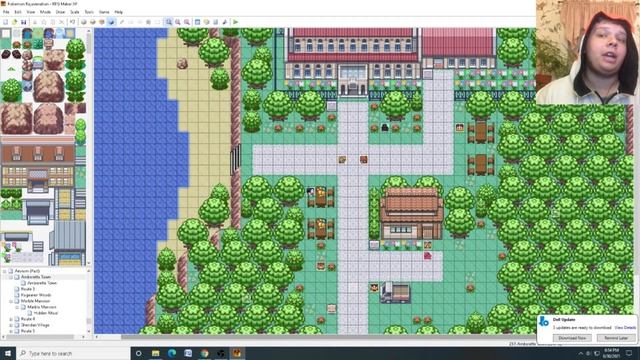Save the project using the disk icon
Screen dimensions: 640x360
click(24, 22)
